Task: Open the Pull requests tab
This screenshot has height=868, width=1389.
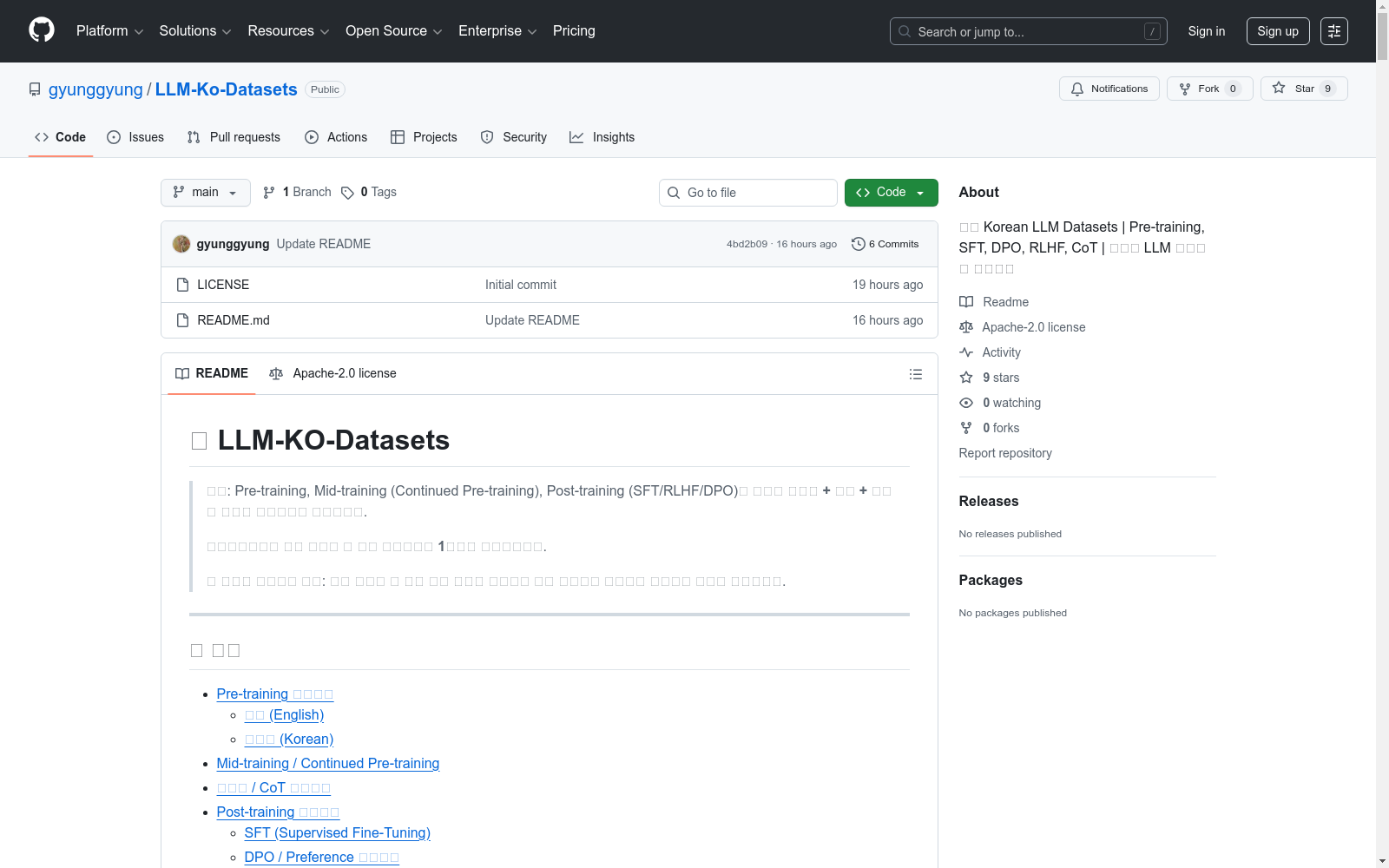Action: tap(234, 137)
